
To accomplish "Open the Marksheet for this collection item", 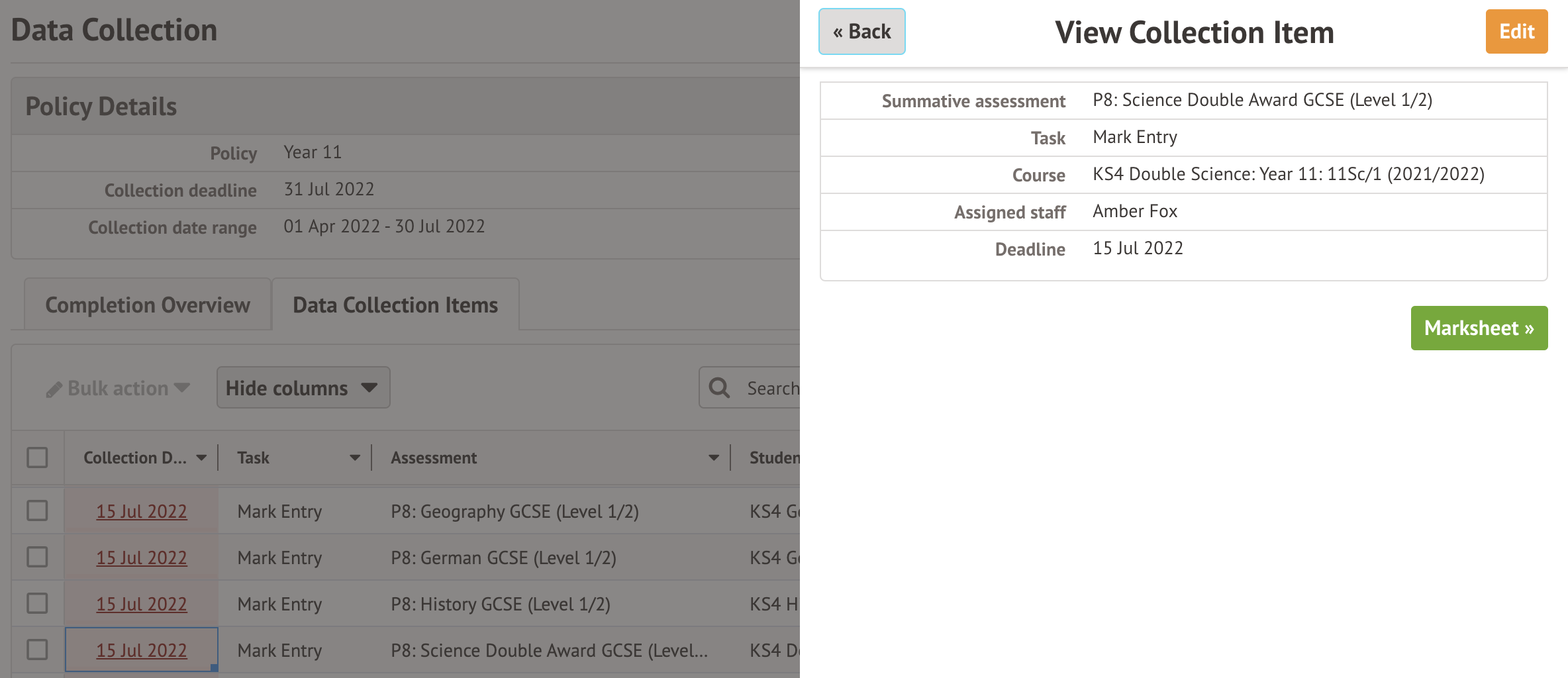I will click(x=1479, y=328).
